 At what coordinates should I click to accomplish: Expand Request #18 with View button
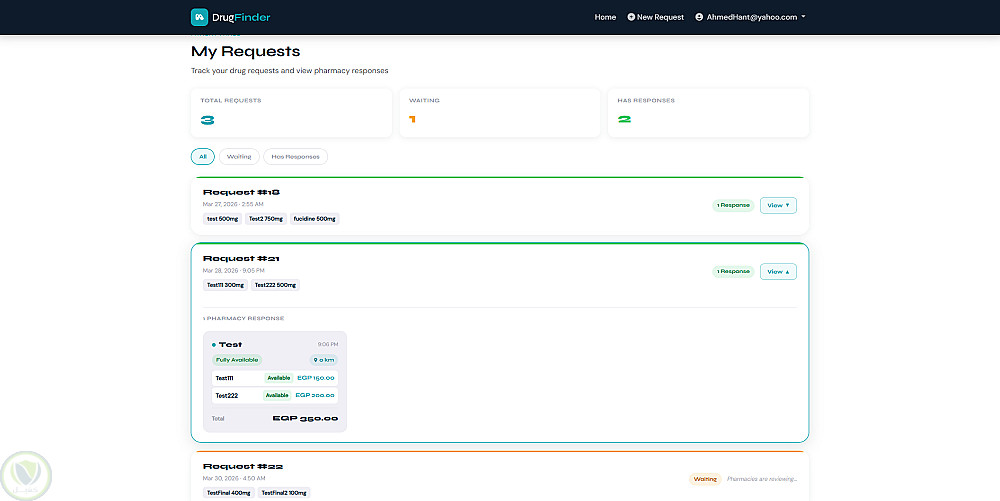coord(778,205)
